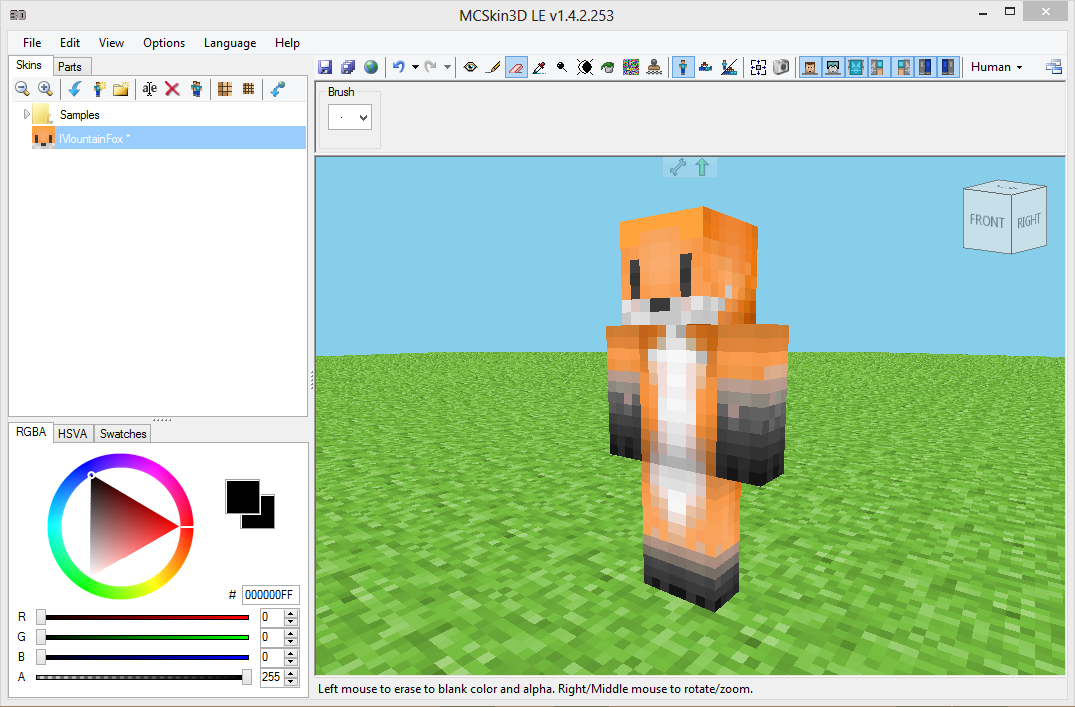Open the Language menu
1075x707 pixels.
pyautogui.click(x=230, y=43)
